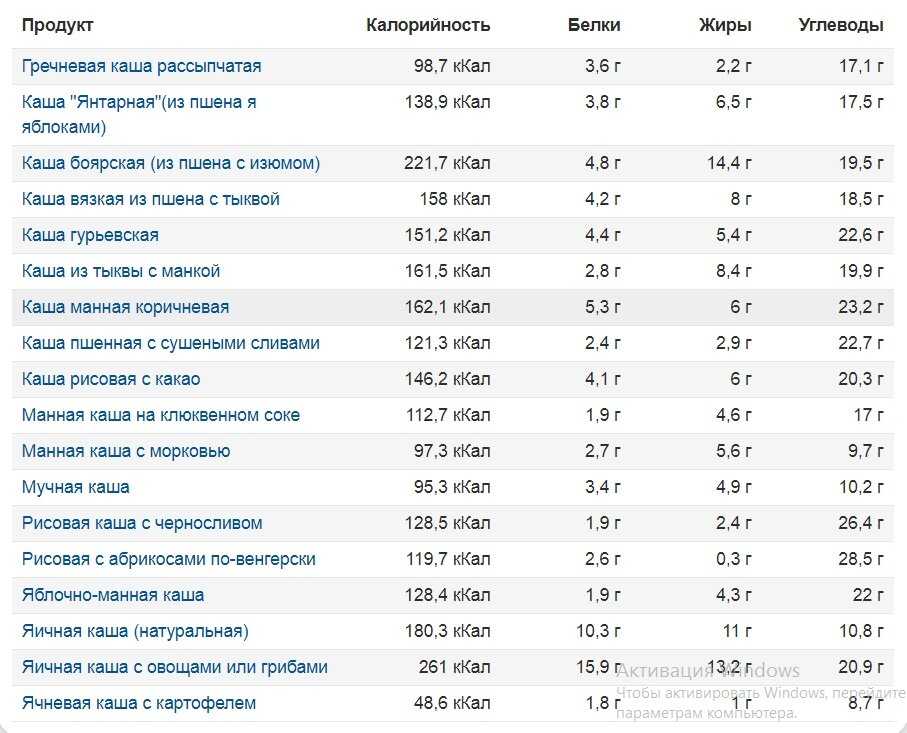Screen dimensions: 907x733
Task: Click Ячневая каша с картофелем
Action: pos(139,703)
